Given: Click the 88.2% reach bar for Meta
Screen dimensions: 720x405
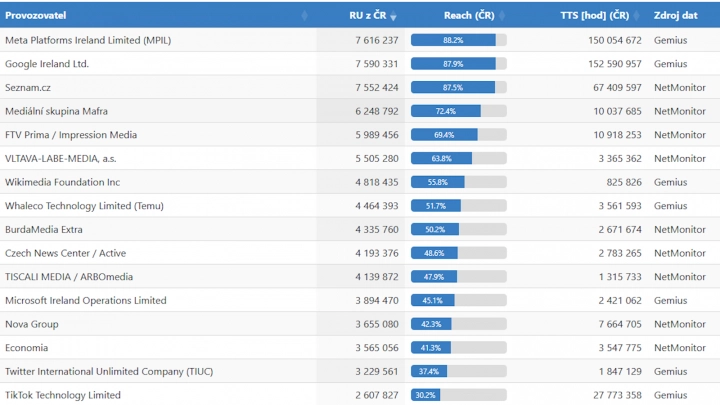Looking at the screenshot, I should [459, 40].
